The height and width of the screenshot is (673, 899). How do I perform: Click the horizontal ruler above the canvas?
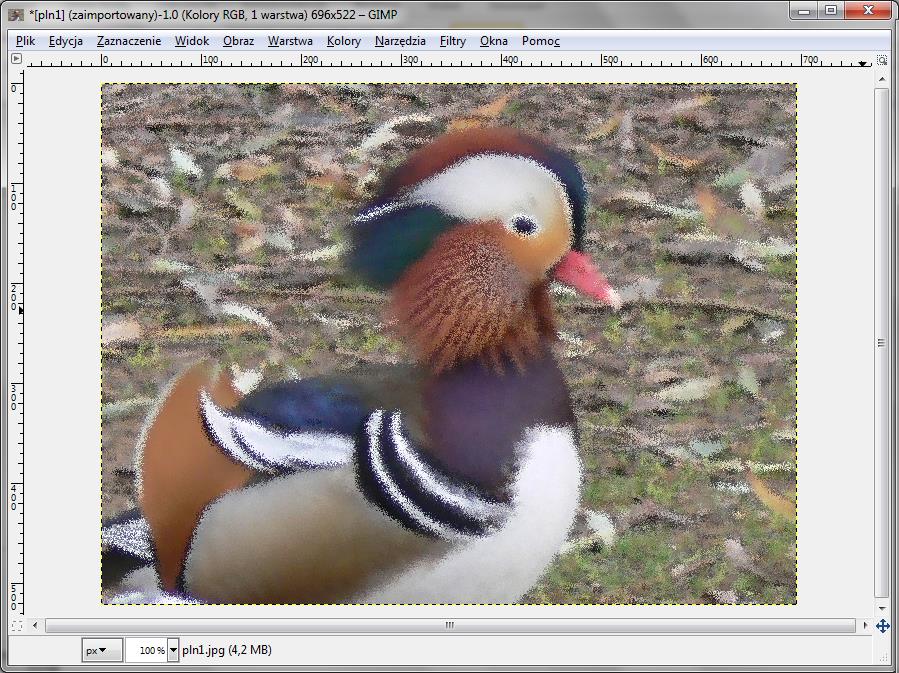(x=449, y=60)
